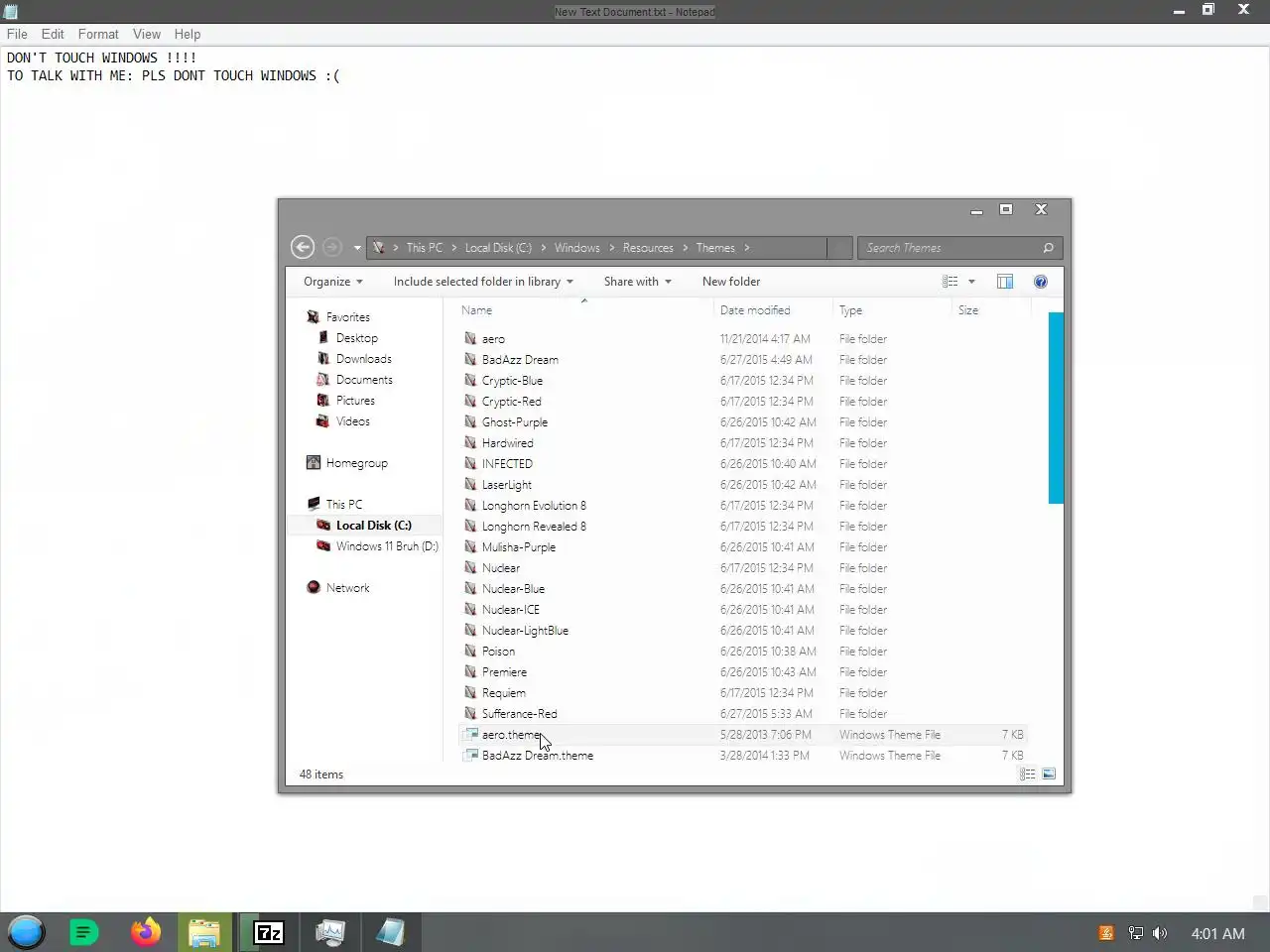Open Notepad's View menu
The image size is (1270, 952).
pyautogui.click(x=147, y=34)
